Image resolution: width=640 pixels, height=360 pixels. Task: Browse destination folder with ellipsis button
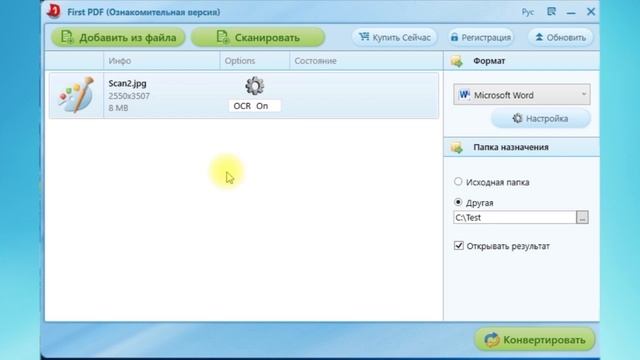582,218
